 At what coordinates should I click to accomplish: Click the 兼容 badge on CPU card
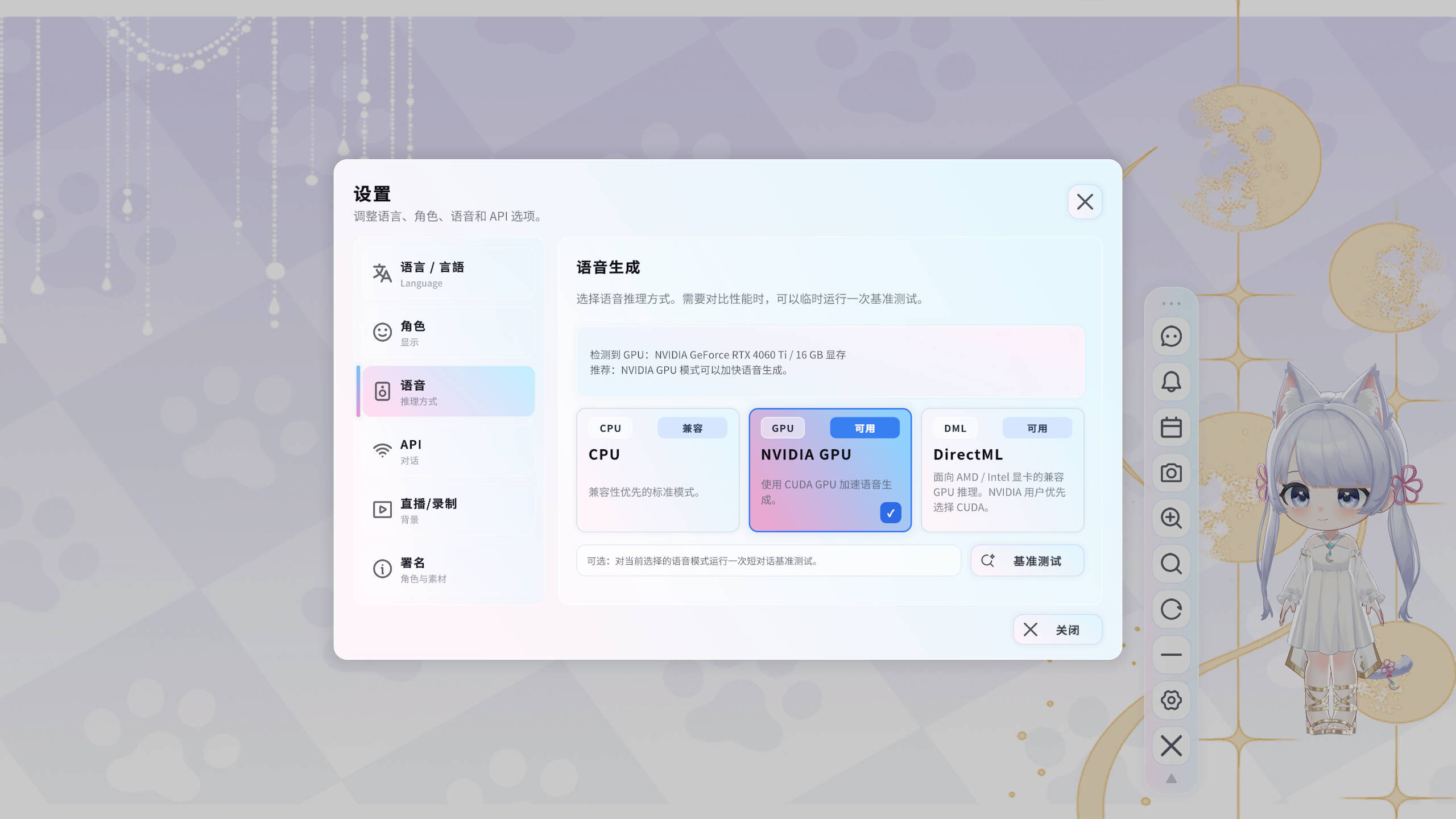click(692, 428)
